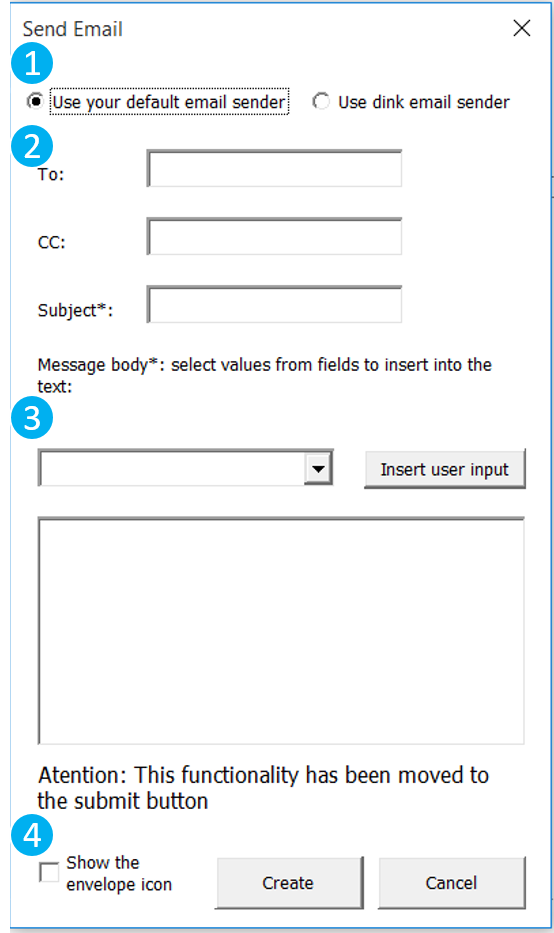Click the Send Email title text
This screenshot has height=933, width=554.
point(73,29)
